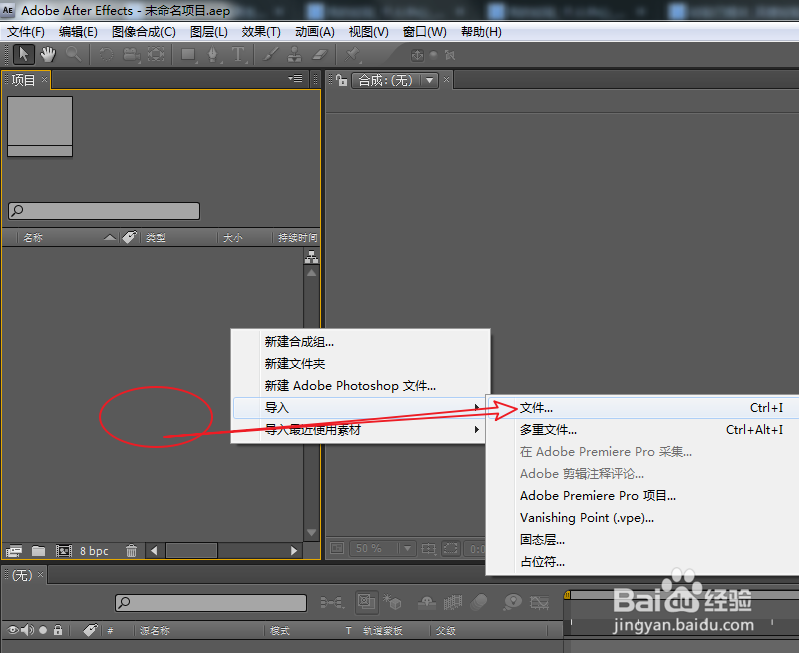Select 文件... import option
The height and width of the screenshot is (653, 799).
coord(643,408)
